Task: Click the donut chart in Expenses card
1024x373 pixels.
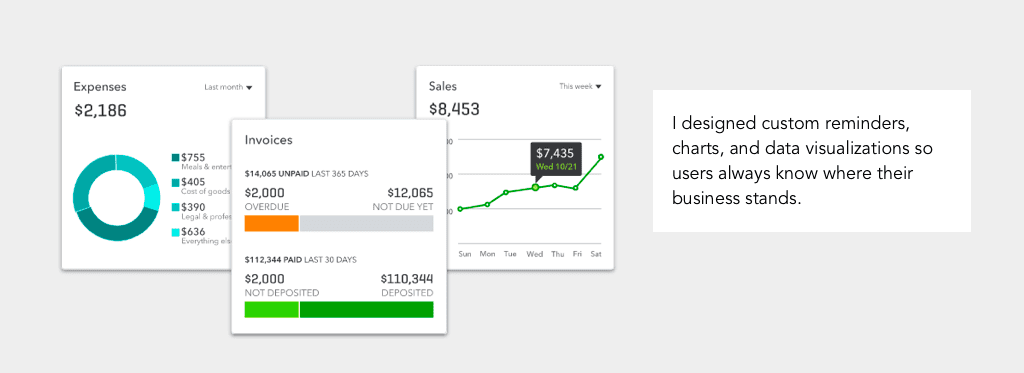Action: [116, 197]
